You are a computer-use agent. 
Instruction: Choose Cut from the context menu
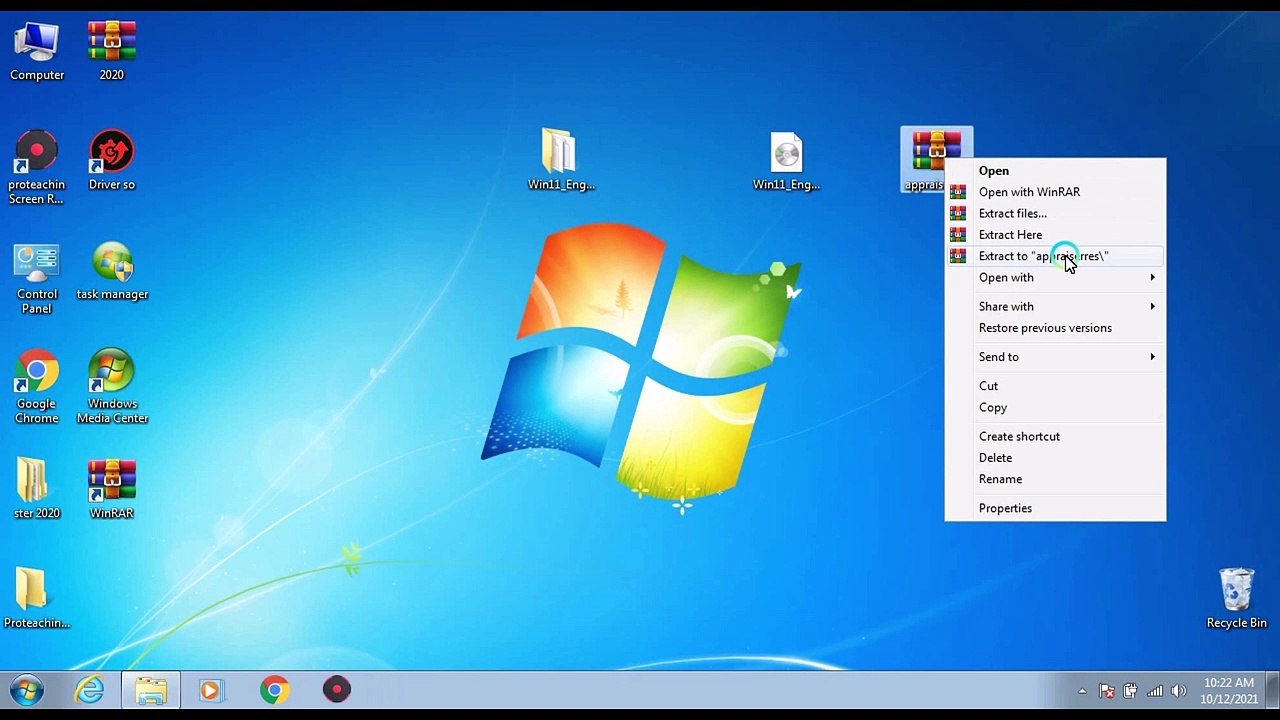tap(1055, 386)
